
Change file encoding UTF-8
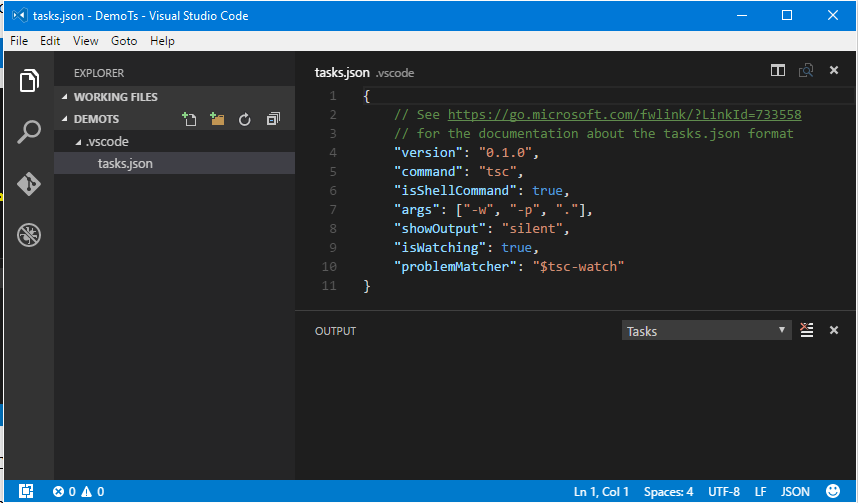coord(724,492)
